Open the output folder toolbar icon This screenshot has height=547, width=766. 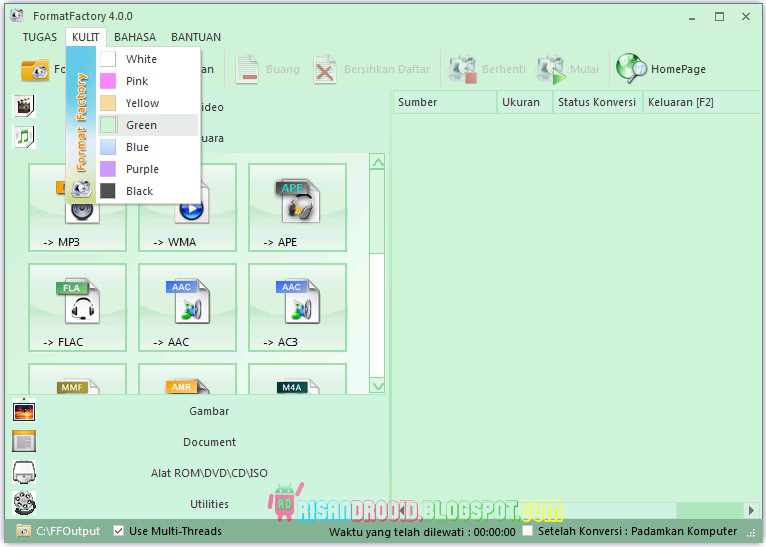tap(35, 70)
